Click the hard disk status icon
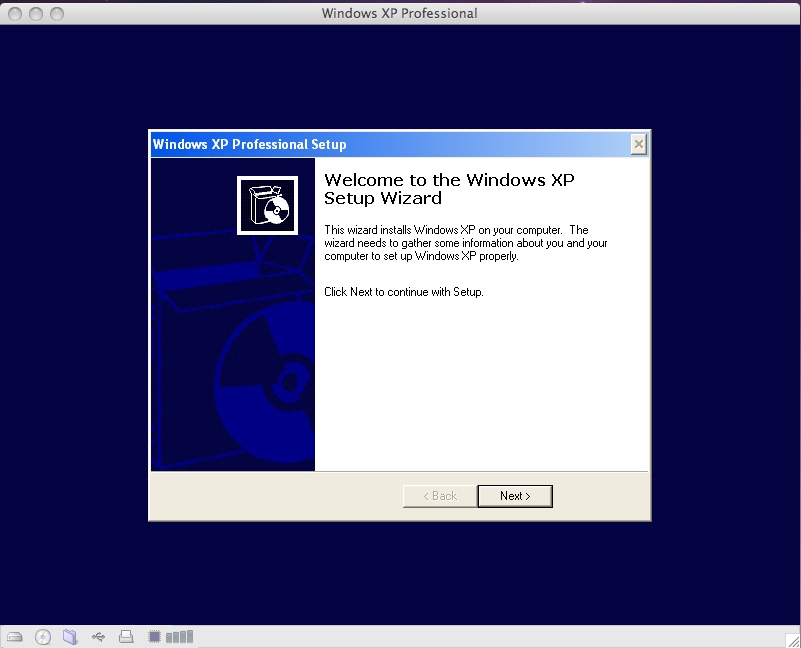 (x=14, y=636)
